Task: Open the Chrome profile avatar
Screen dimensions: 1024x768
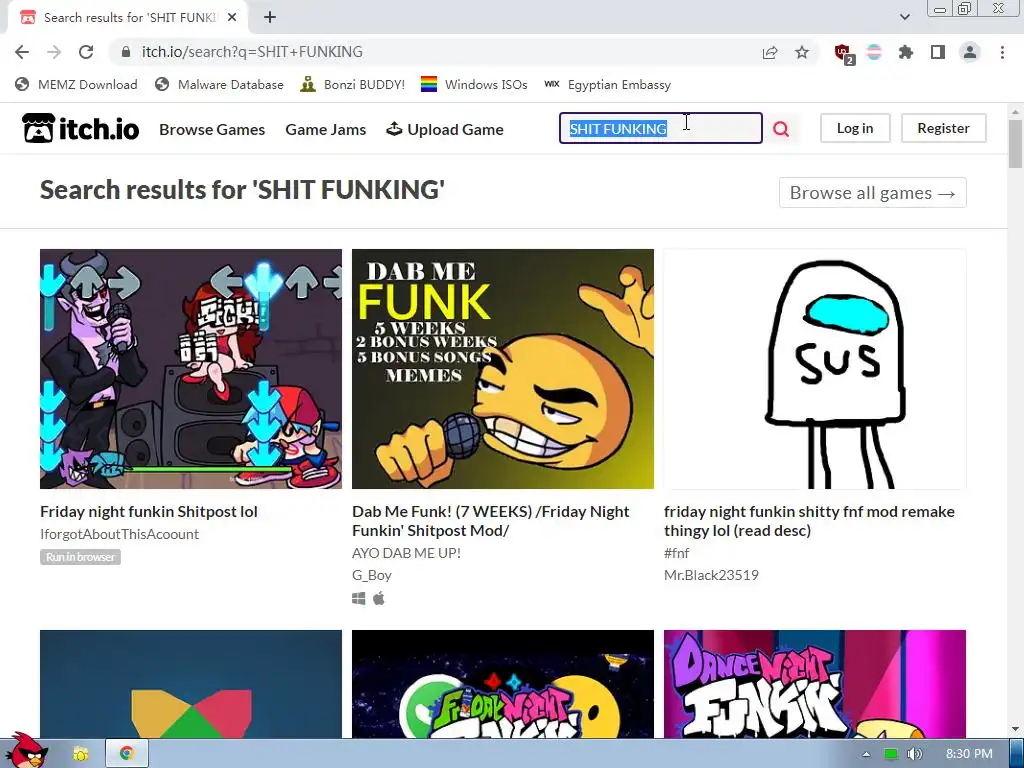Action: point(970,52)
